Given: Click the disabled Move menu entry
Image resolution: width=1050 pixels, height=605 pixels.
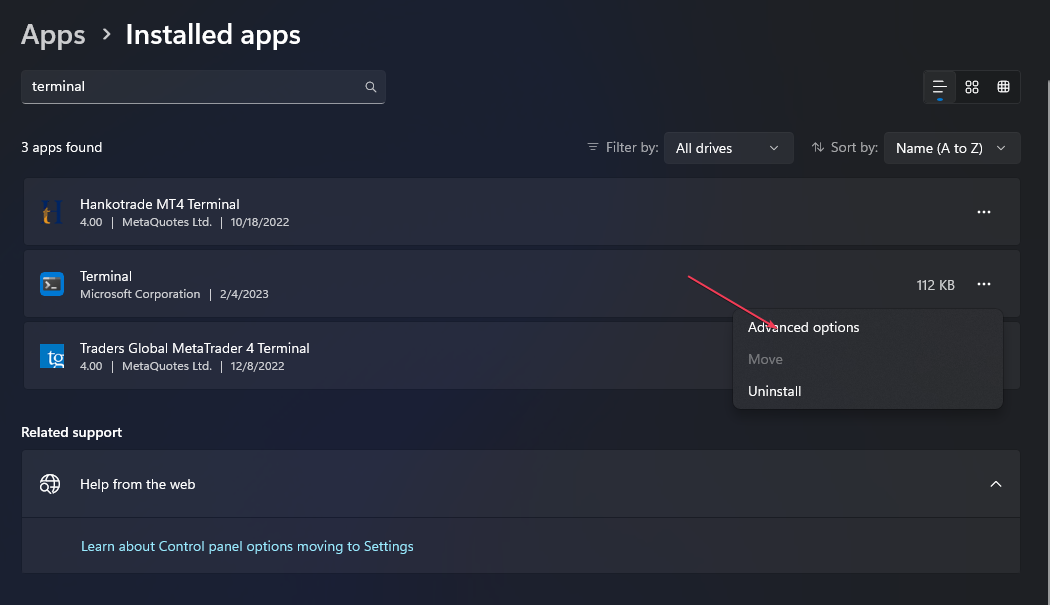Looking at the screenshot, I should click(867, 359).
